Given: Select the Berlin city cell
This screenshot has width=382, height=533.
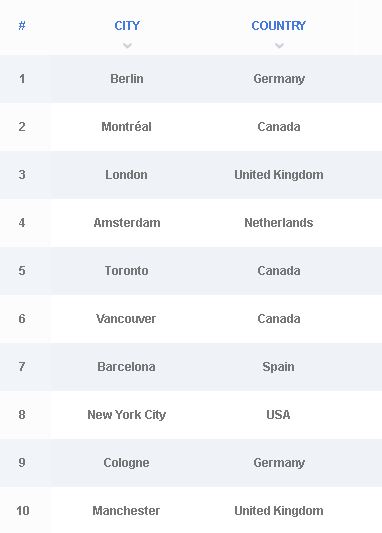Looking at the screenshot, I should 127,79.
